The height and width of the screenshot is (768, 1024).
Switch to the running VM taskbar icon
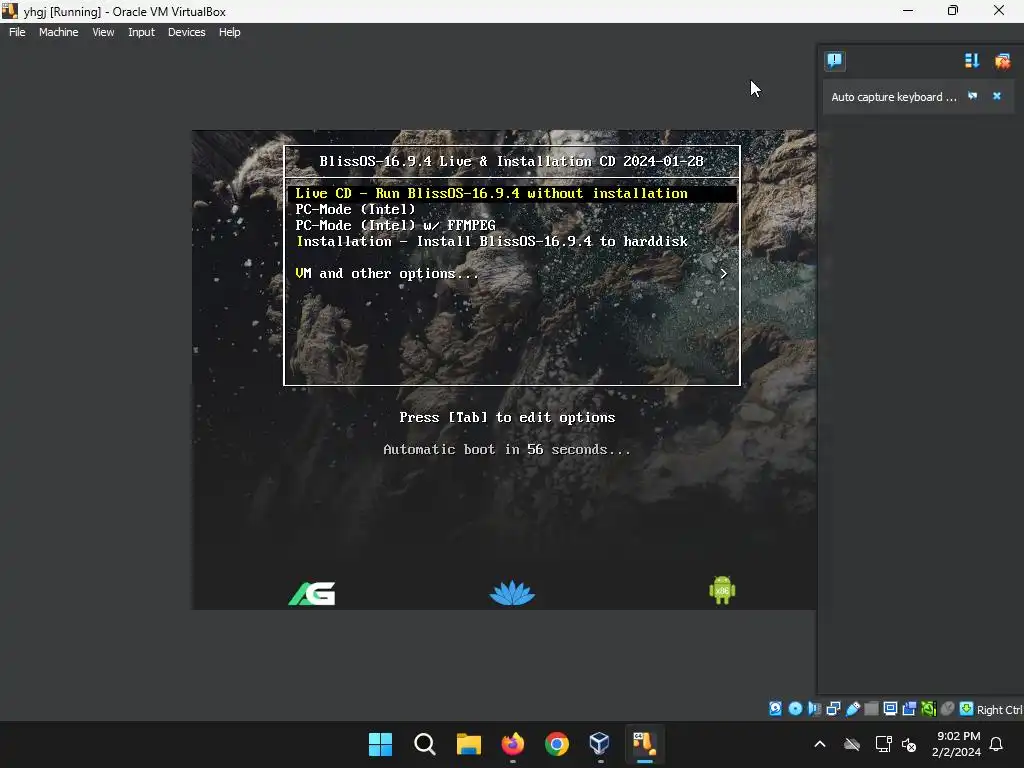[x=644, y=744]
